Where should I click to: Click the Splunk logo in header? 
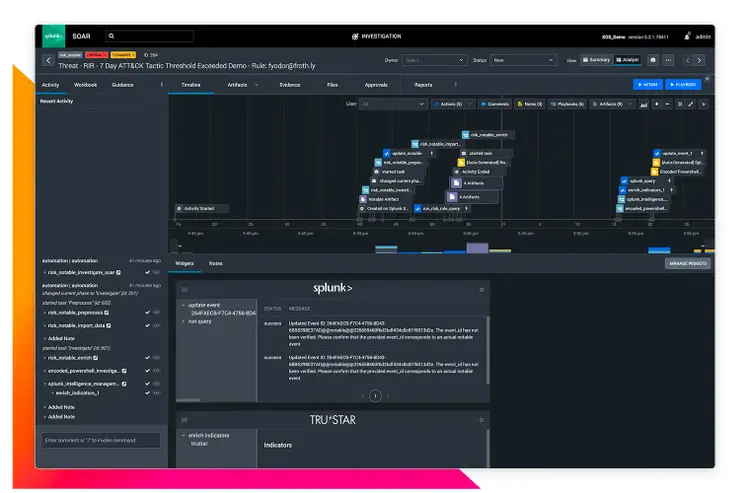[x=54, y=36]
